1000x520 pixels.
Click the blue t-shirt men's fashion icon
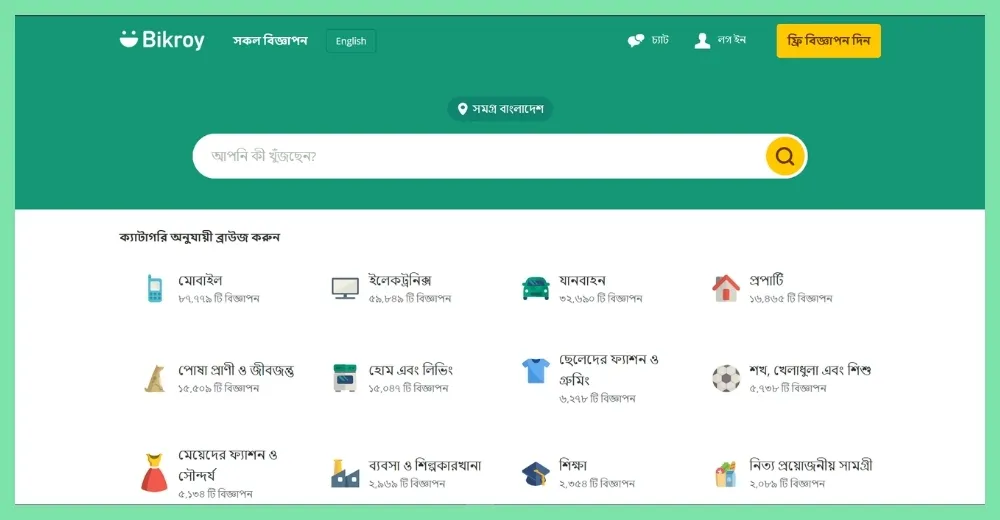pyautogui.click(x=536, y=370)
